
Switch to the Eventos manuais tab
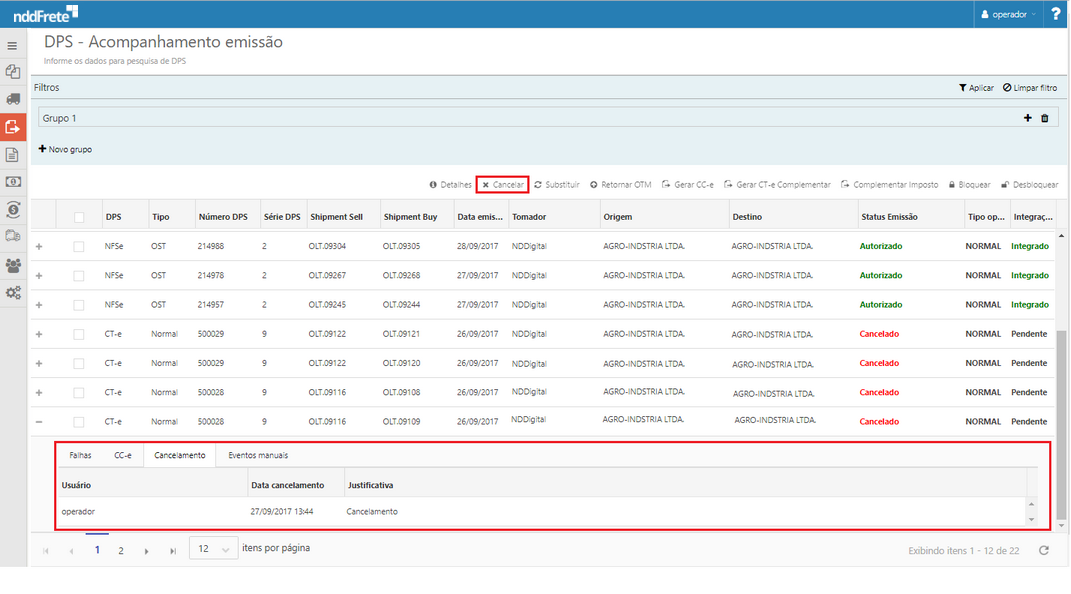click(258, 455)
